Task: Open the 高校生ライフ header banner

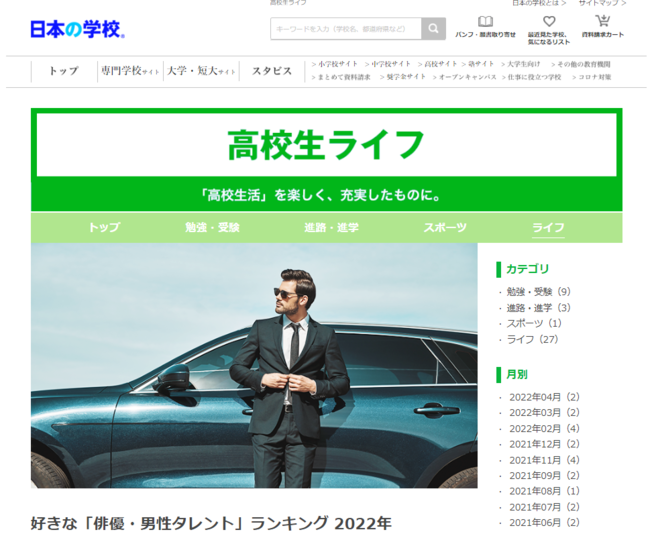Action: click(x=326, y=145)
